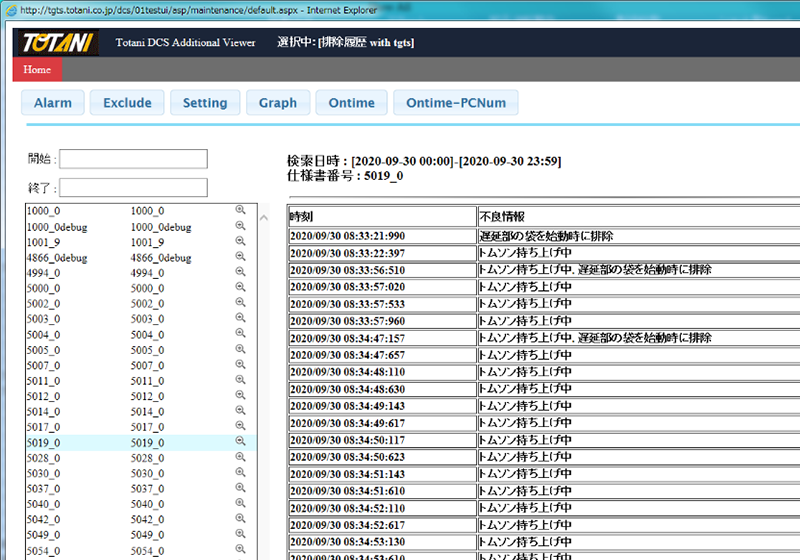Viewport: 800px width, 560px height.
Task: Switch to the Alarm view
Action: point(53,103)
